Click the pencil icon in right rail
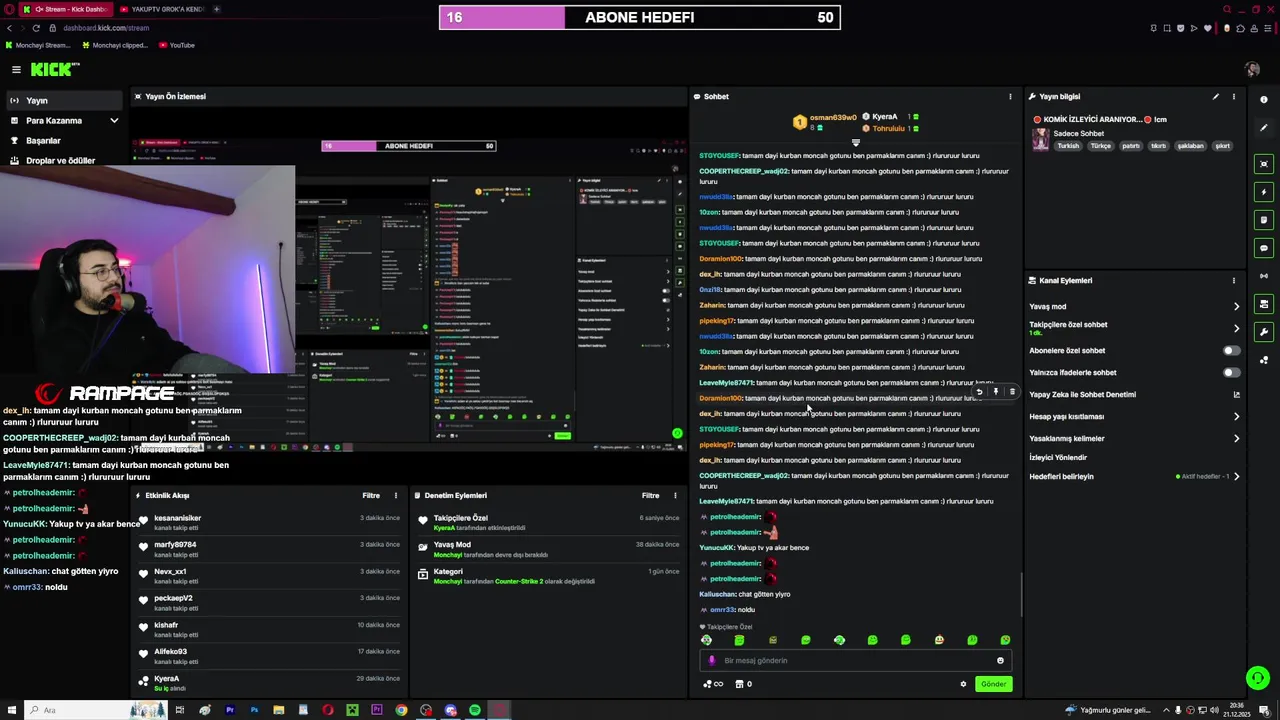This screenshot has height=720, width=1280. click(x=1264, y=128)
